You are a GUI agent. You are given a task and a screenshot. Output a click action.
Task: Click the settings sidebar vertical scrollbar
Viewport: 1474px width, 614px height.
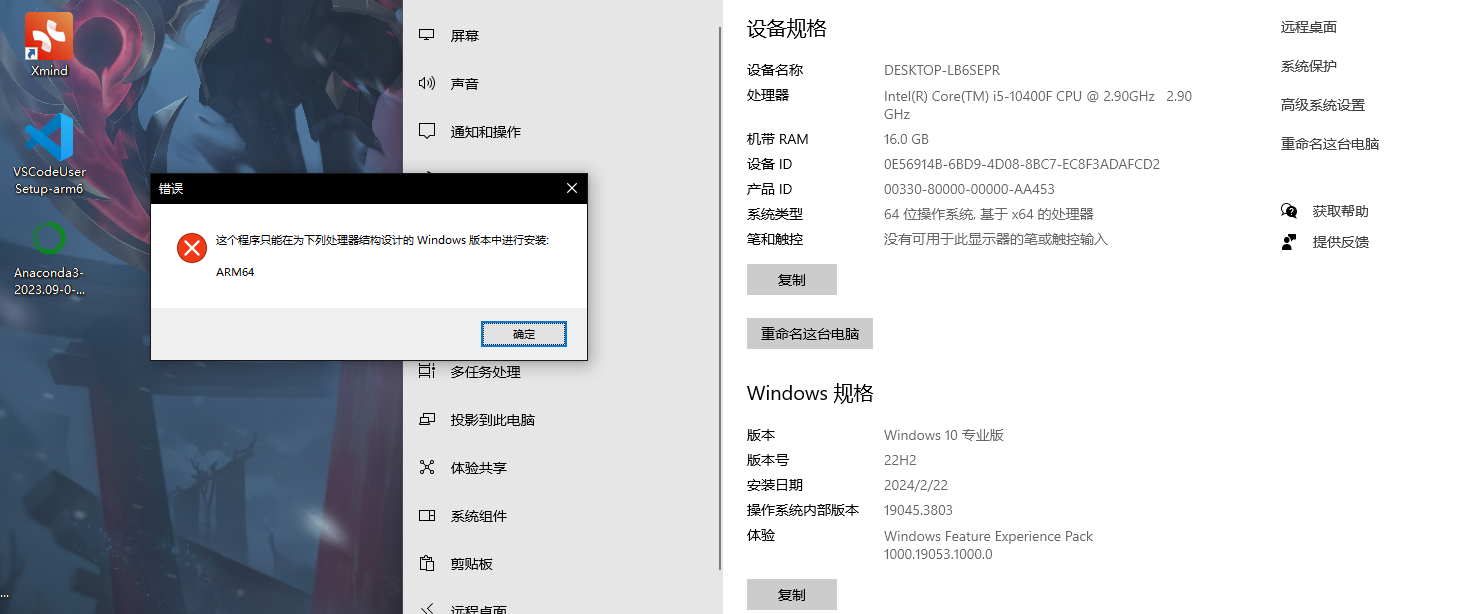point(720,298)
